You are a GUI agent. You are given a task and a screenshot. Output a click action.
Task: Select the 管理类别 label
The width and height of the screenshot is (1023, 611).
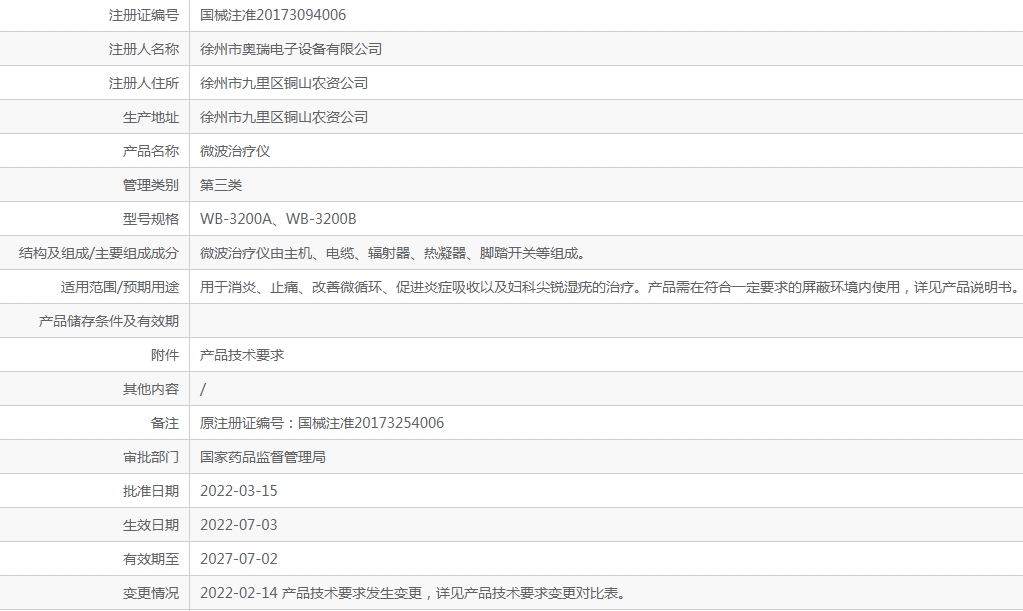point(151,185)
